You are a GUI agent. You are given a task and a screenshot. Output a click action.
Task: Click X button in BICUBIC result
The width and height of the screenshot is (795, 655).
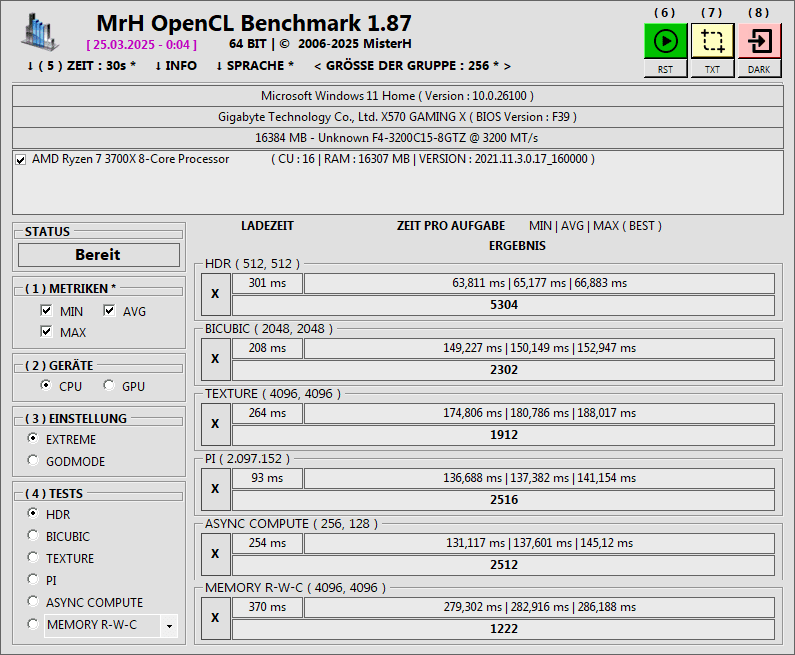tap(215, 359)
